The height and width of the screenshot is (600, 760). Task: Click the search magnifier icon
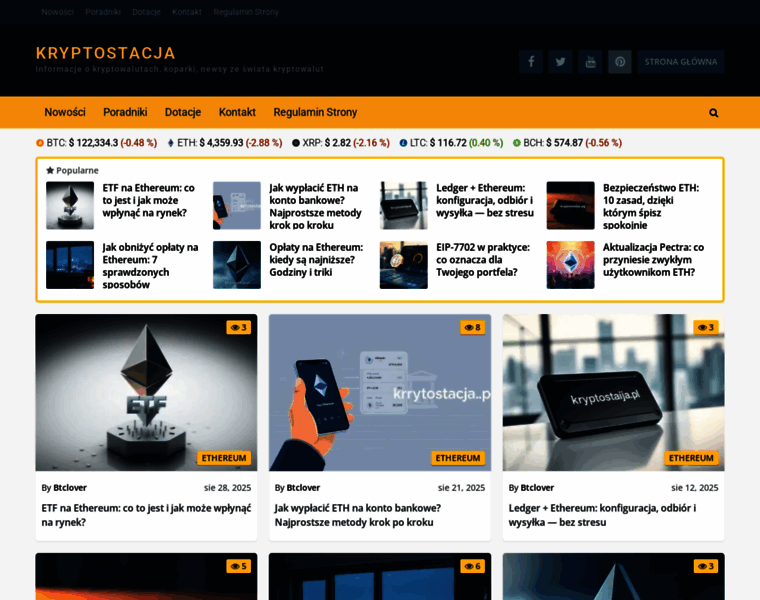(x=713, y=113)
